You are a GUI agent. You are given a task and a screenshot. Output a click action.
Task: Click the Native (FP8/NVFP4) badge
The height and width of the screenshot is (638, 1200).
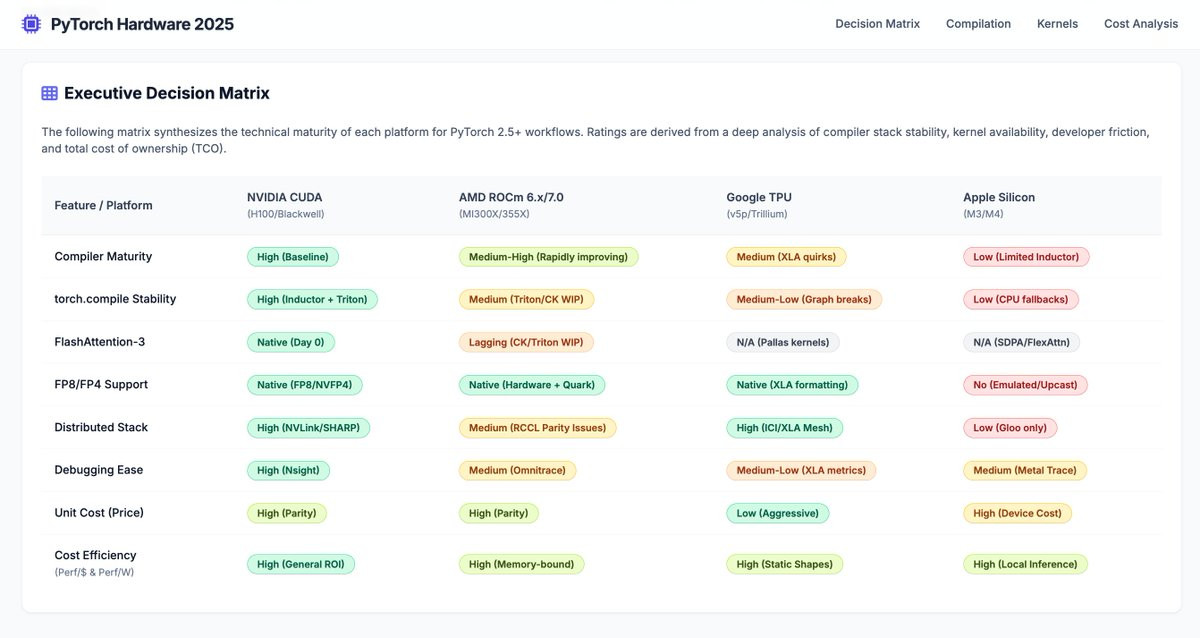pos(306,385)
